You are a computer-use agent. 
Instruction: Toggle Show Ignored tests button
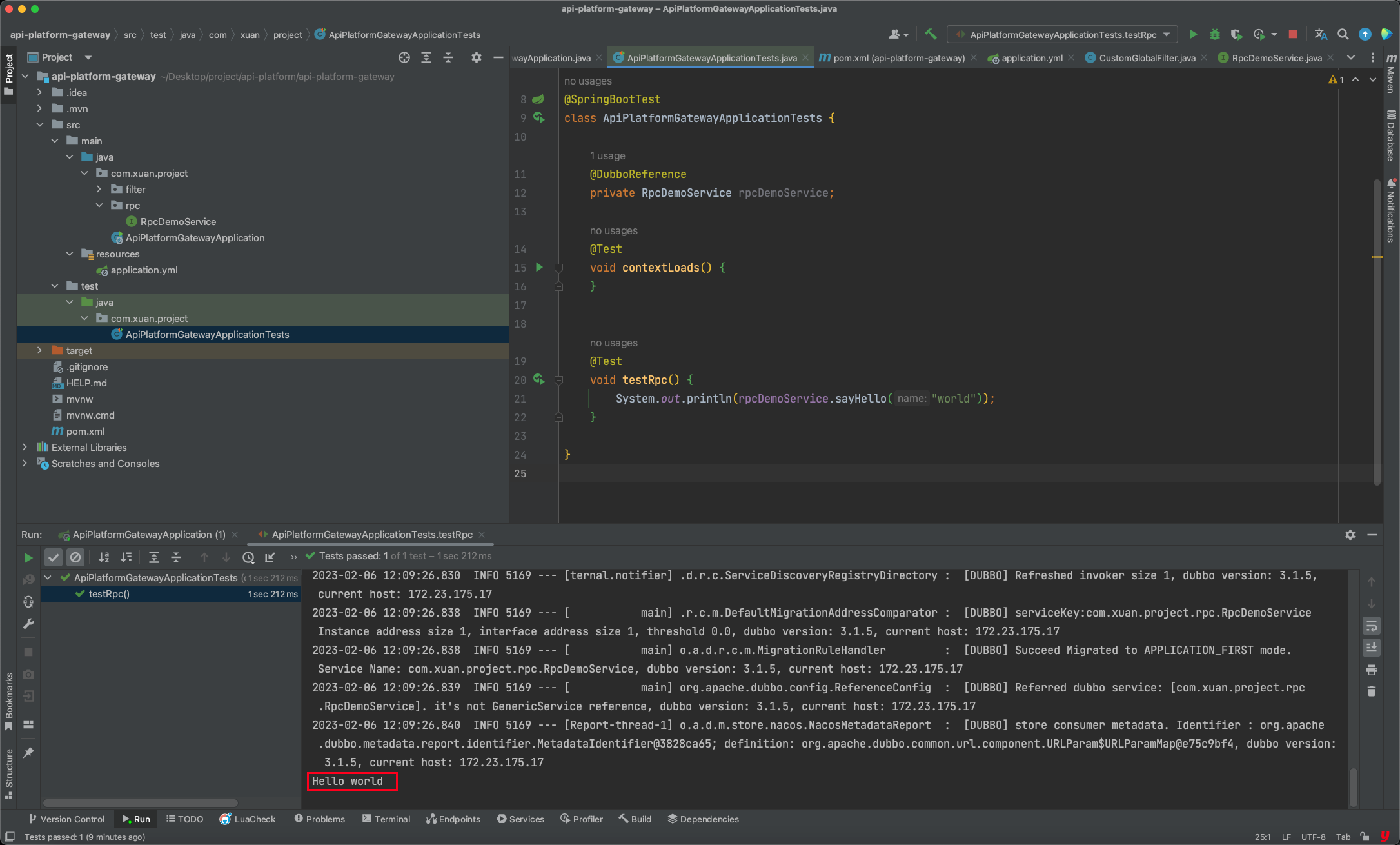pos(75,557)
